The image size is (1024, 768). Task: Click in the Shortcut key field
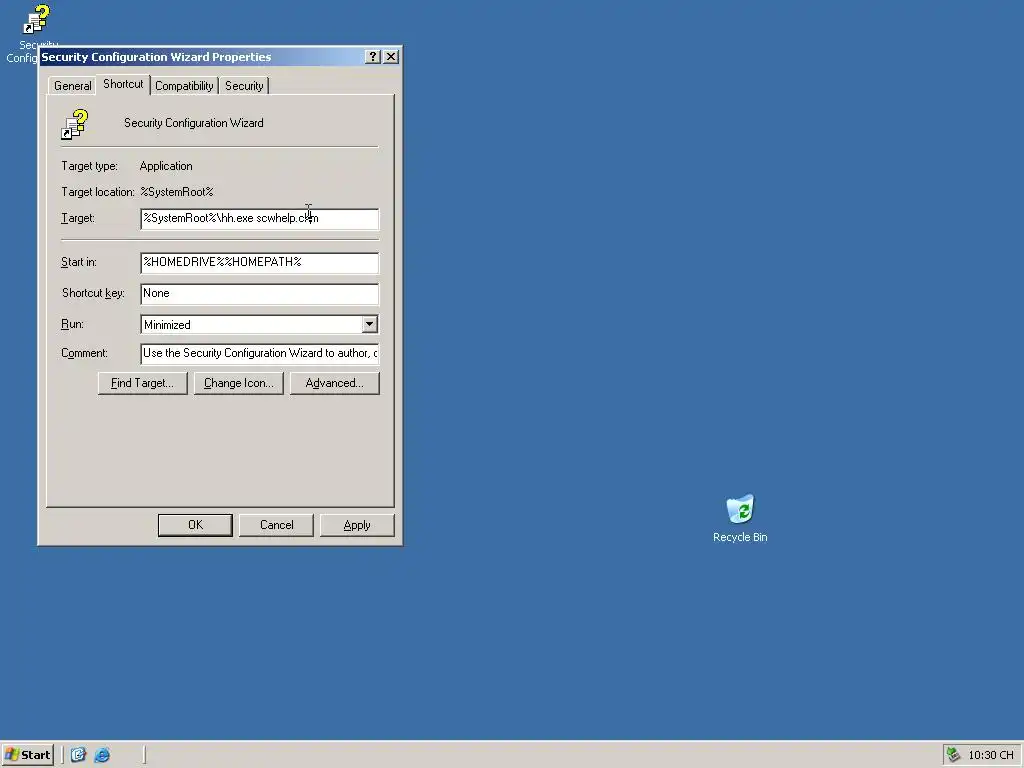point(259,294)
